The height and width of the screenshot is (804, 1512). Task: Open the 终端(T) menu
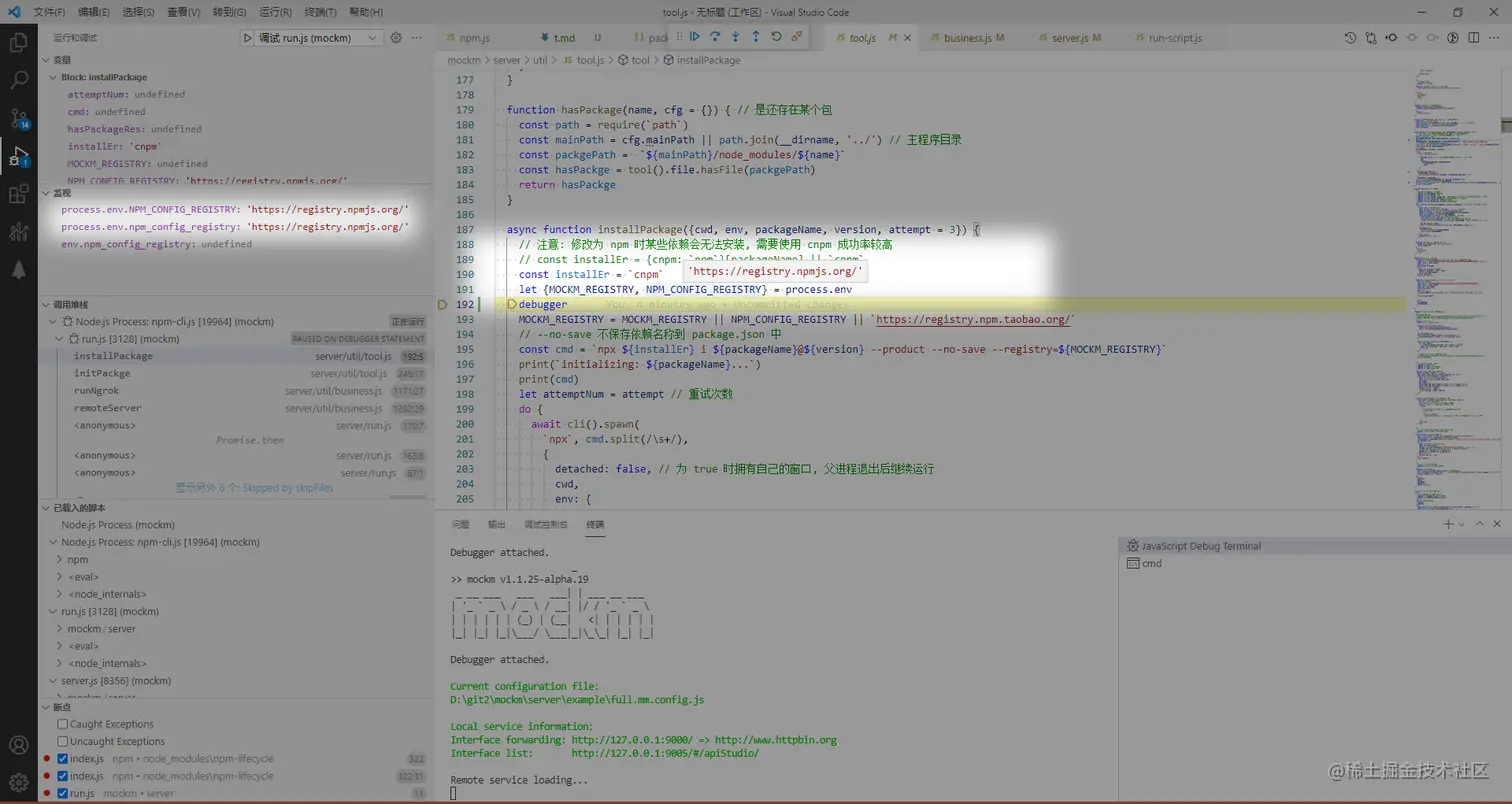320,13
